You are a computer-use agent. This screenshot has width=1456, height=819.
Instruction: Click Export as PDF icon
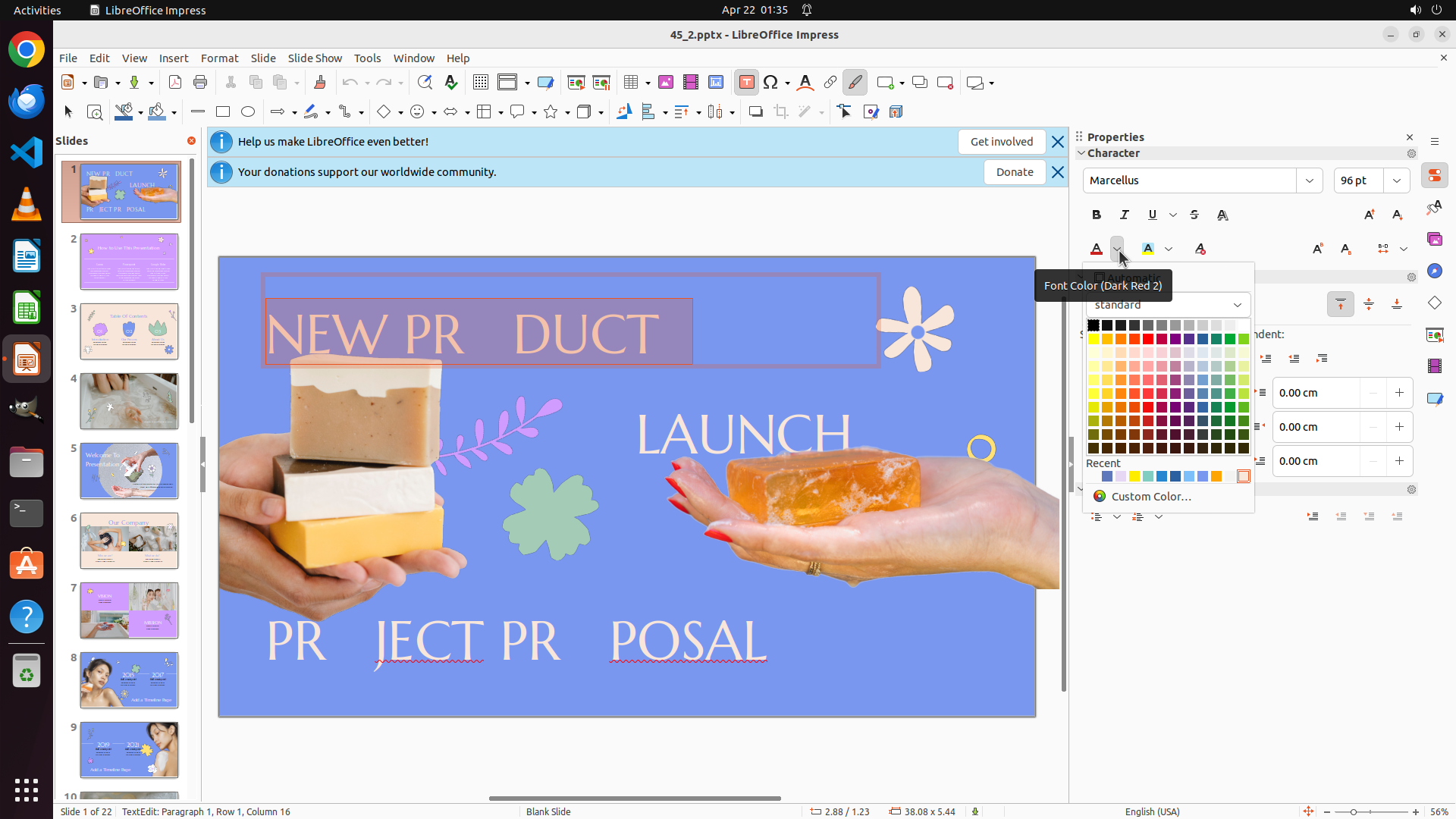tap(175, 83)
